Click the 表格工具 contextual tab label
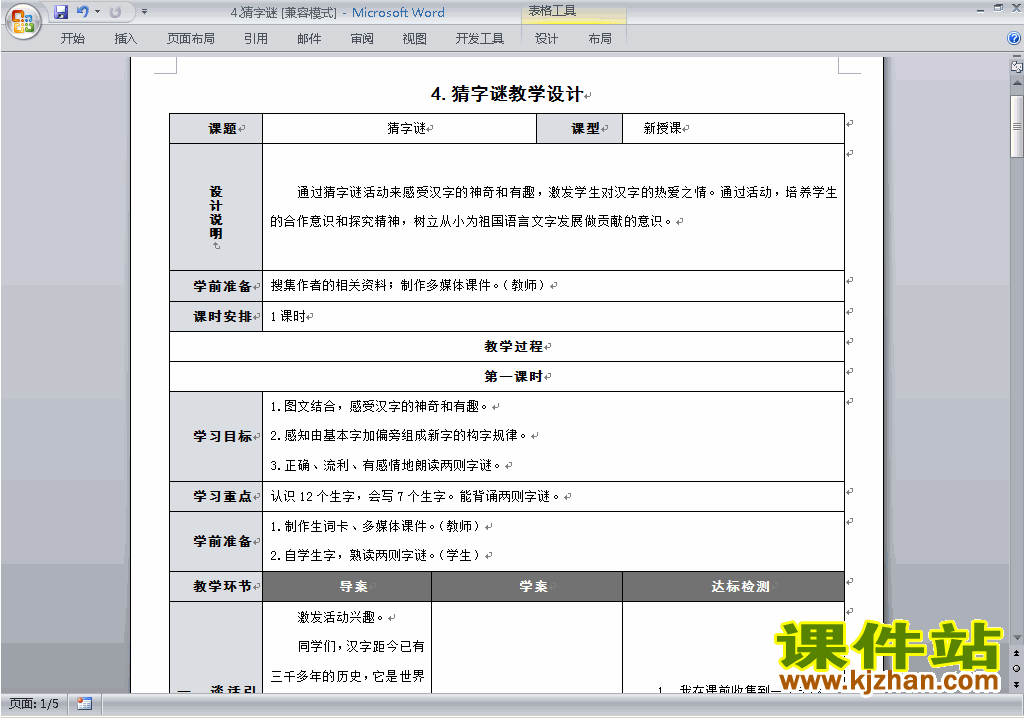The image size is (1024, 718). [552, 11]
